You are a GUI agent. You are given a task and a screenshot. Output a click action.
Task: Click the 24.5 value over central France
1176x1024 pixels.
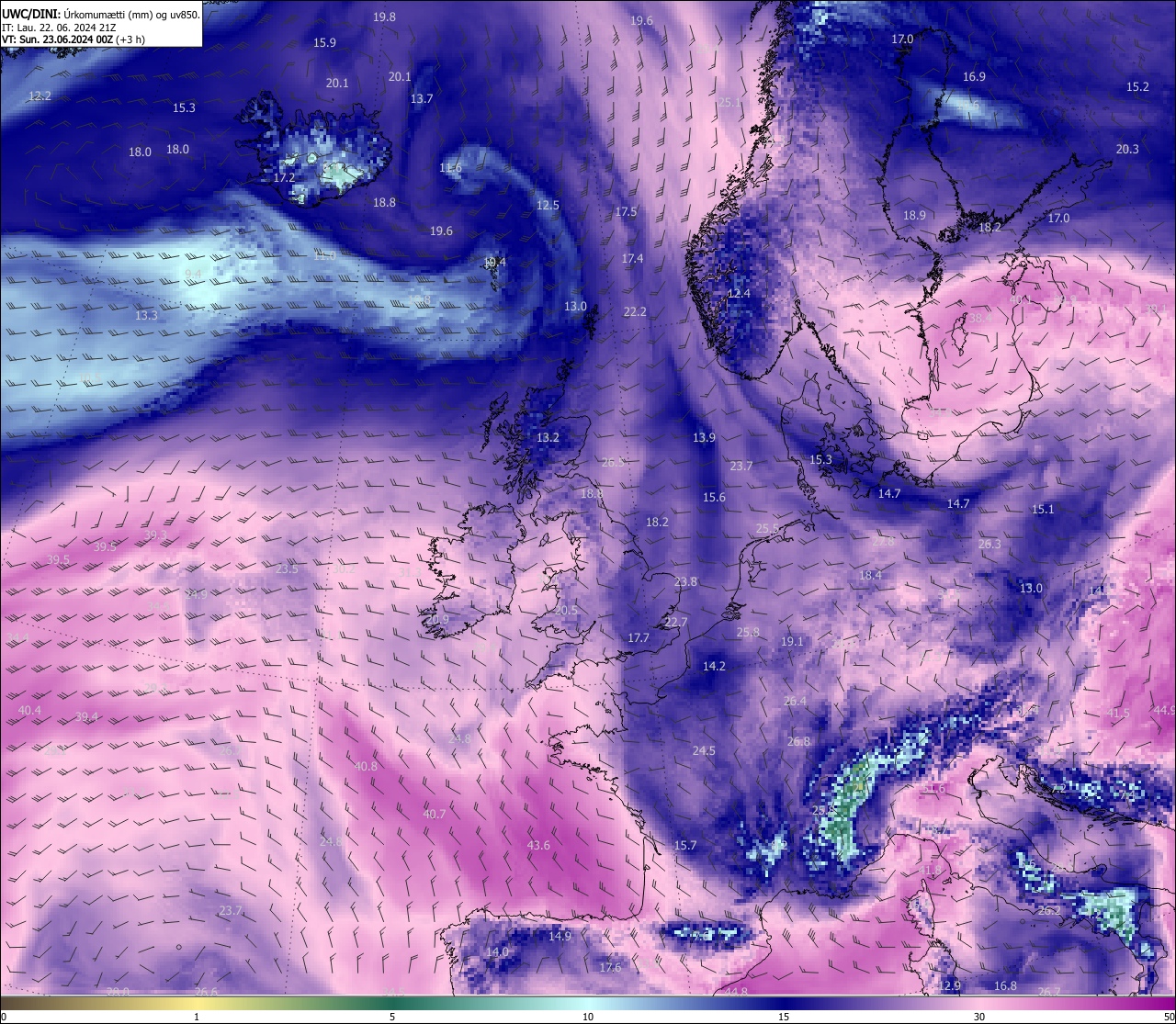pyautogui.click(x=704, y=751)
